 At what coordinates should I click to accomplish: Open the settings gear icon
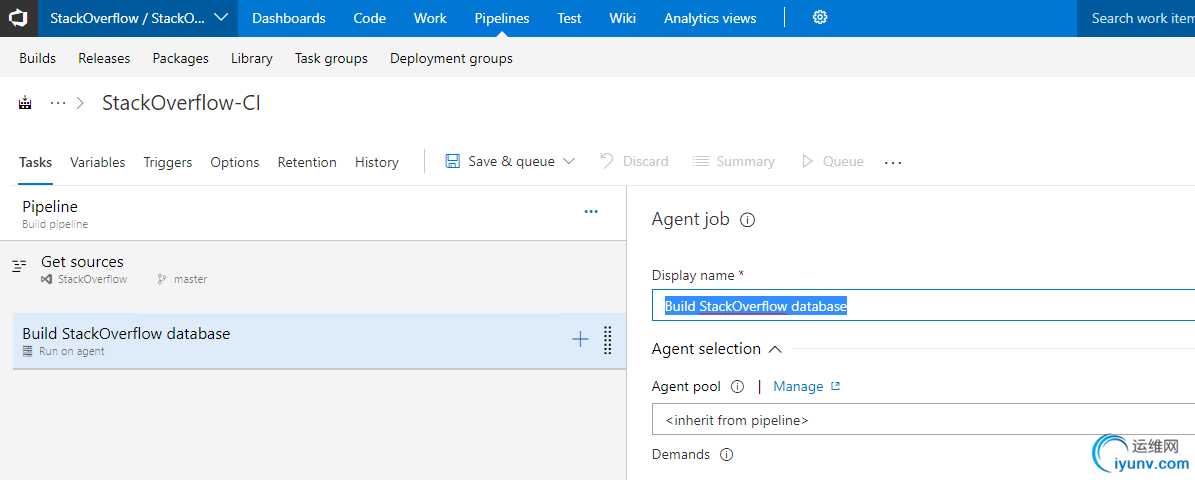tap(820, 18)
